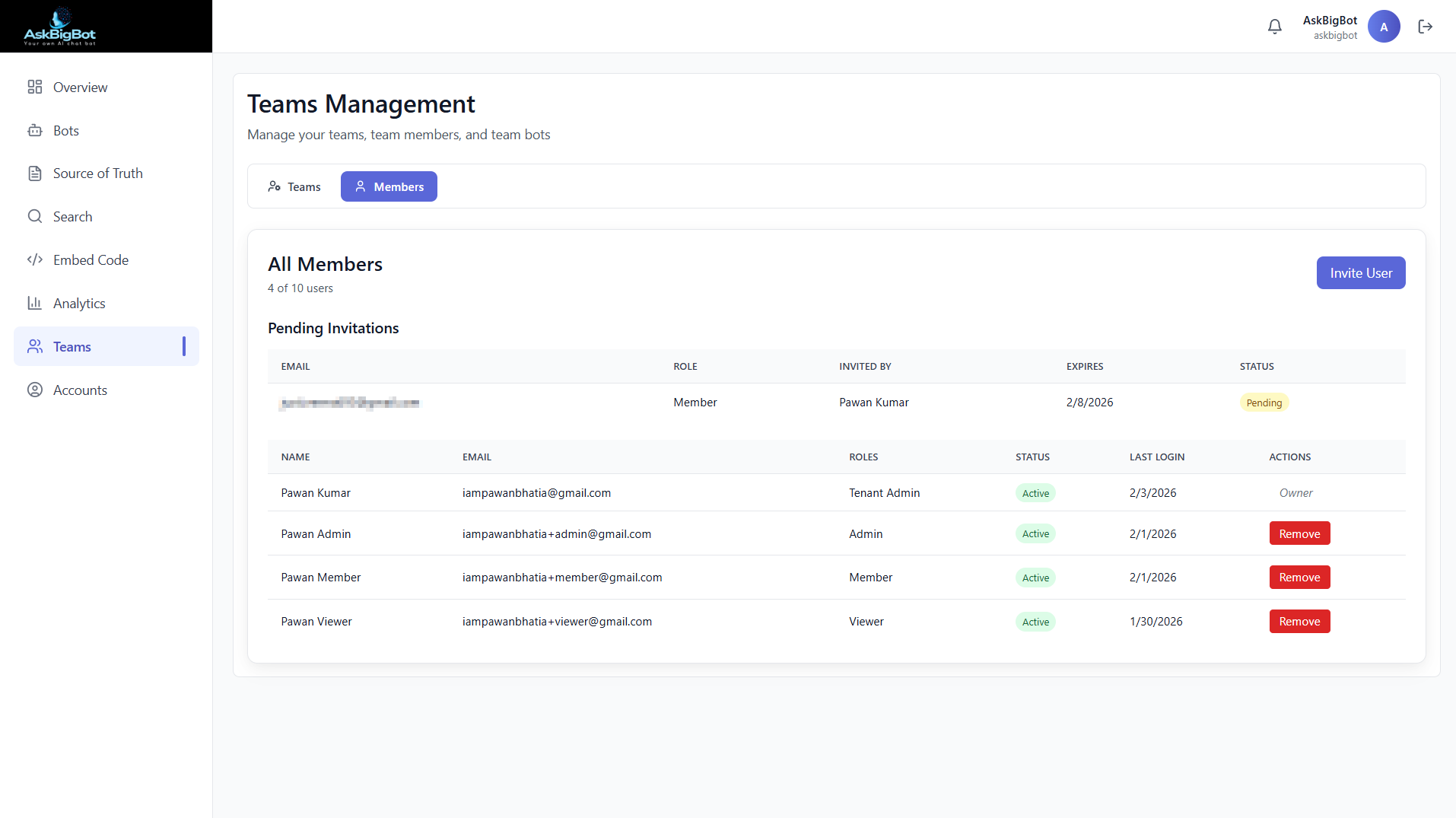Click the AskBigBot logo
Screen dimensions: 1456x818
(60, 27)
